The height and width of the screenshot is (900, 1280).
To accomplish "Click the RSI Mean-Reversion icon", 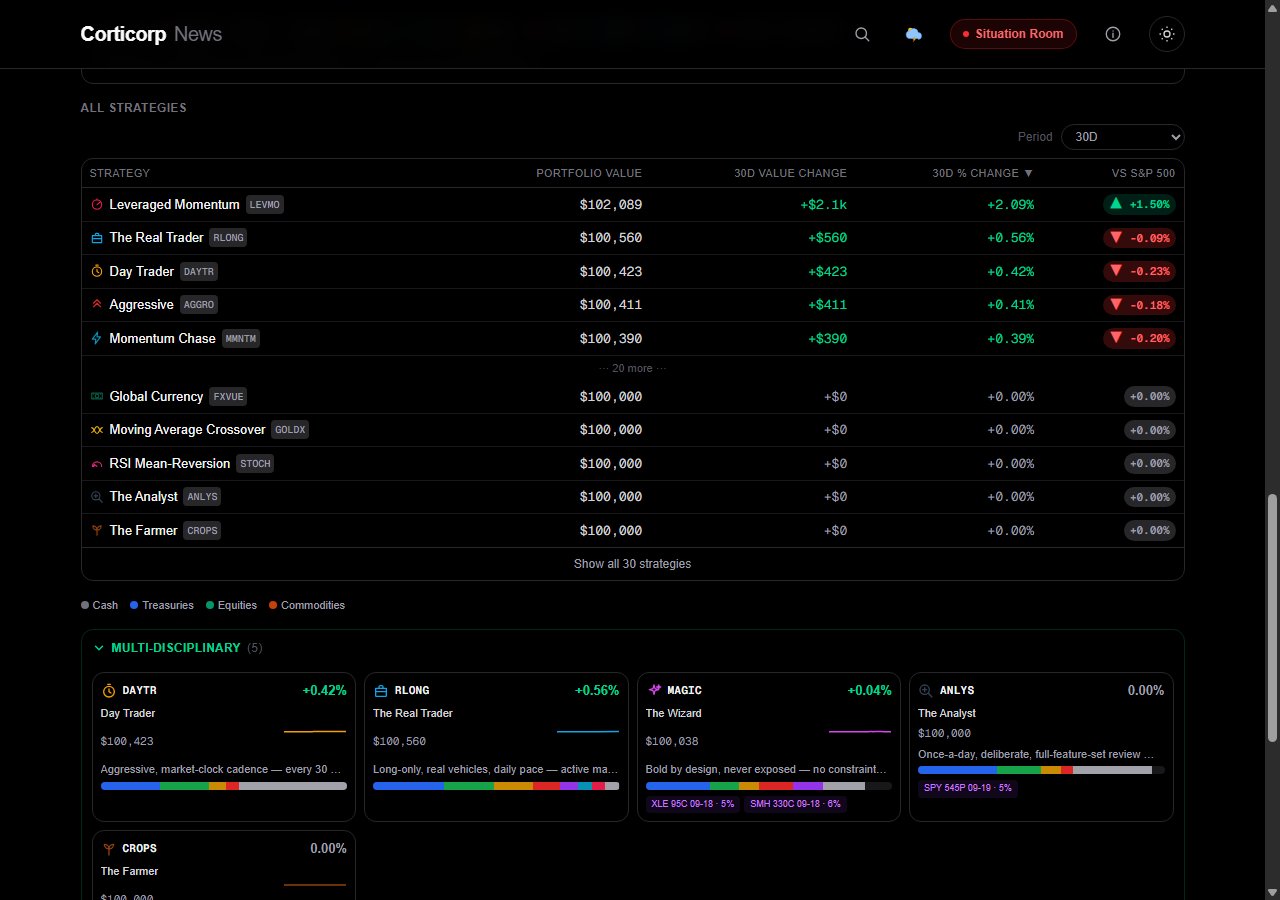I will [97, 464].
